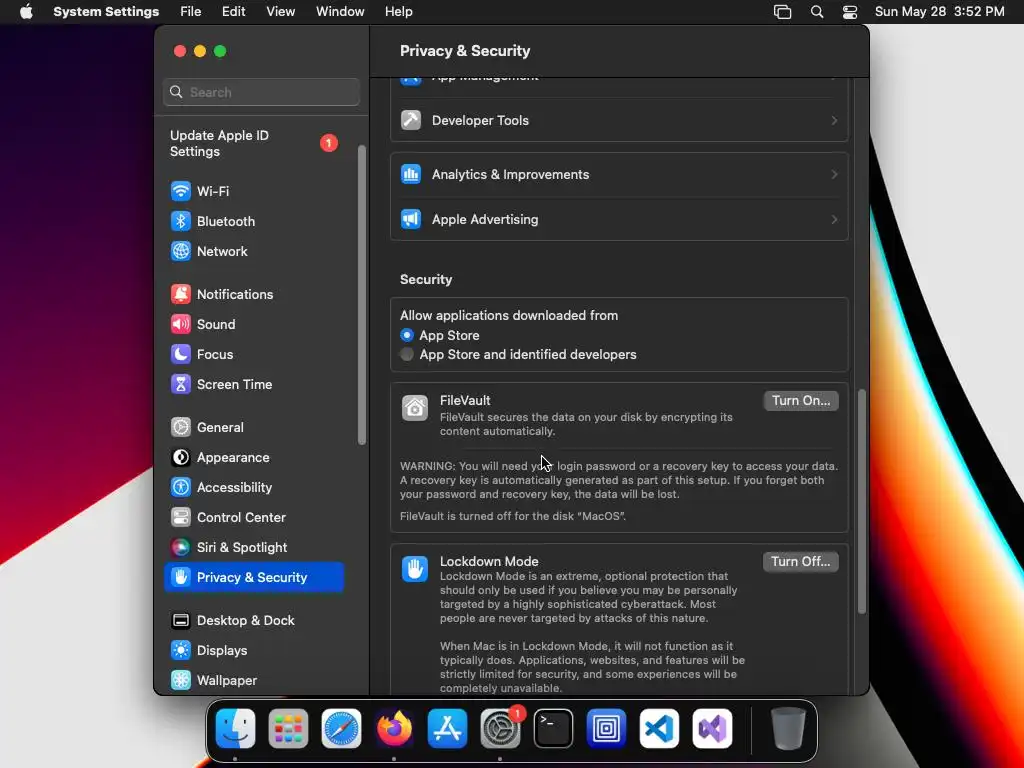Launch Visual Studio purple icon in Dock
1024x768 pixels.
point(712,728)
